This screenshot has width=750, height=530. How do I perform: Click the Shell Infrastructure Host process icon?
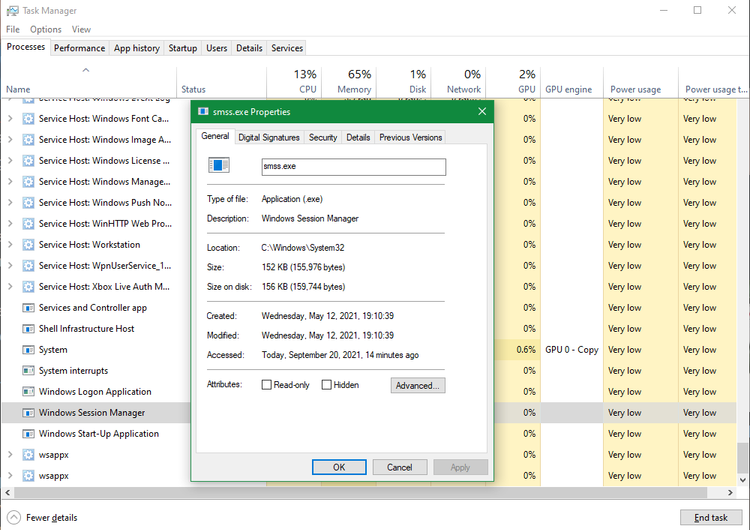[x=29, y=329]
